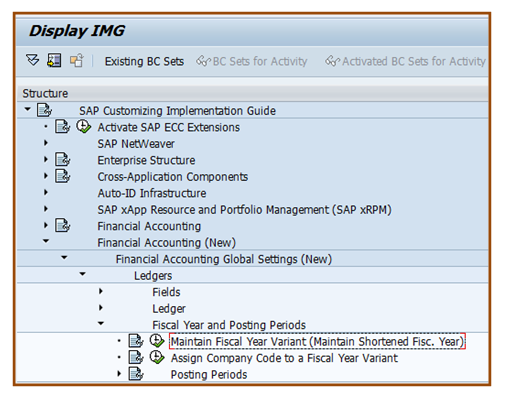
Task: Collapse the Ledgers node
Action: [83, 274]
